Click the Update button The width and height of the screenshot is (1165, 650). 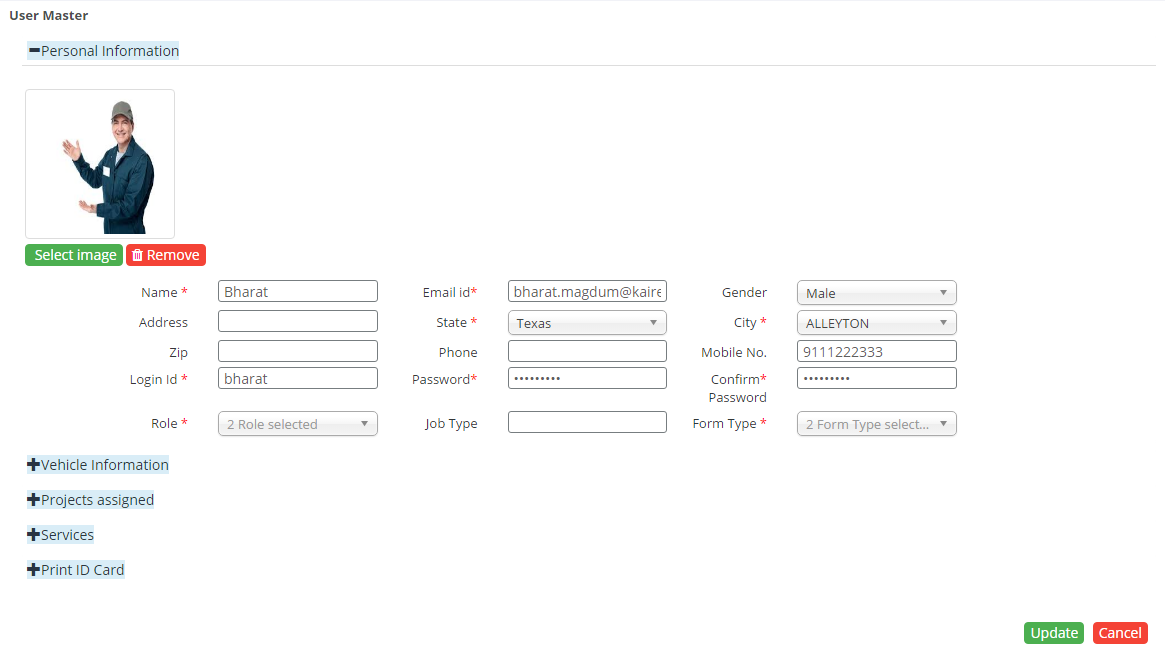tap(1053, 633)
